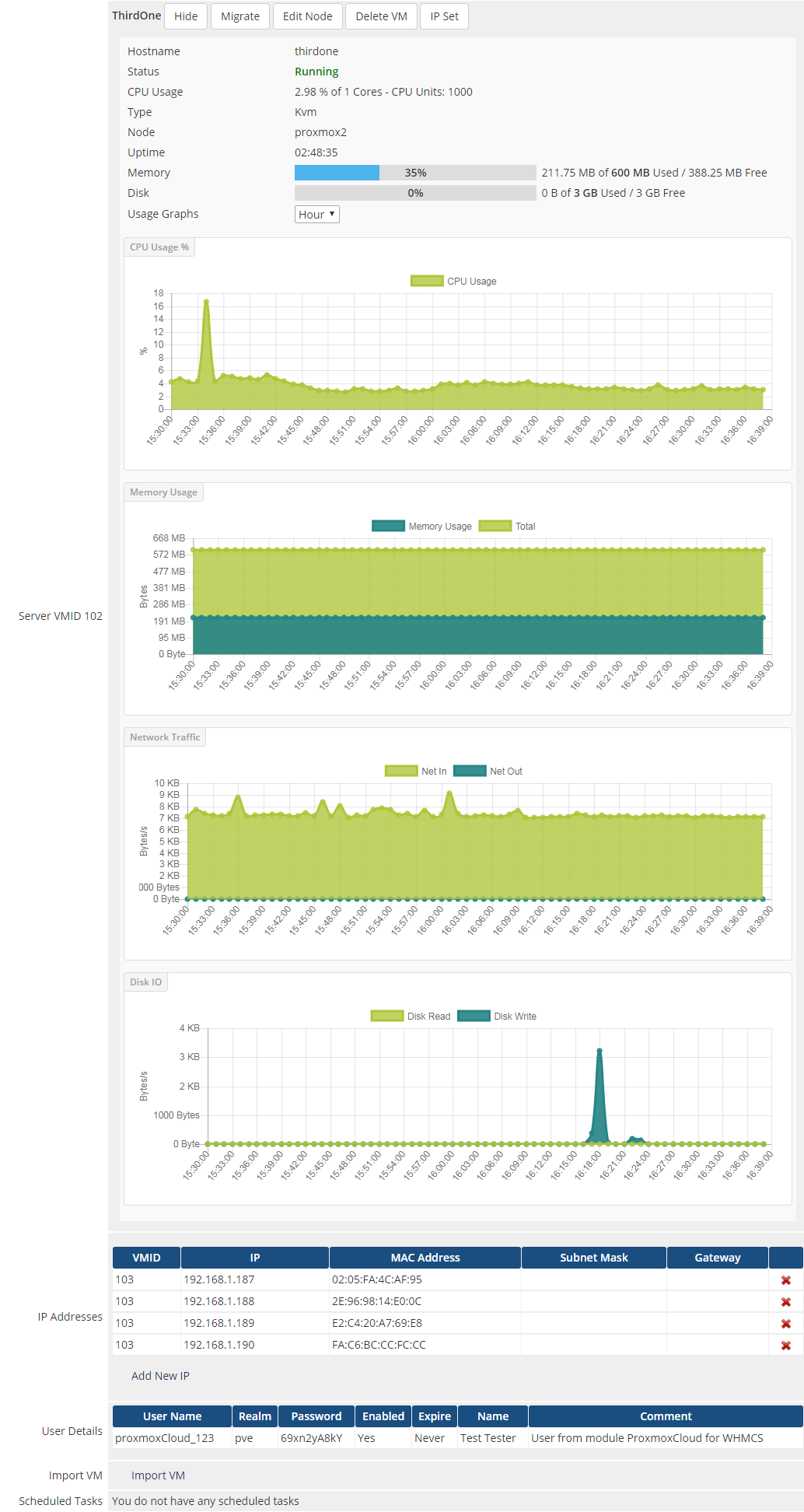Click username proxmoxCloud_123
The height and width of the screenshot is (1512, 804).
(x=164, y=1438)
